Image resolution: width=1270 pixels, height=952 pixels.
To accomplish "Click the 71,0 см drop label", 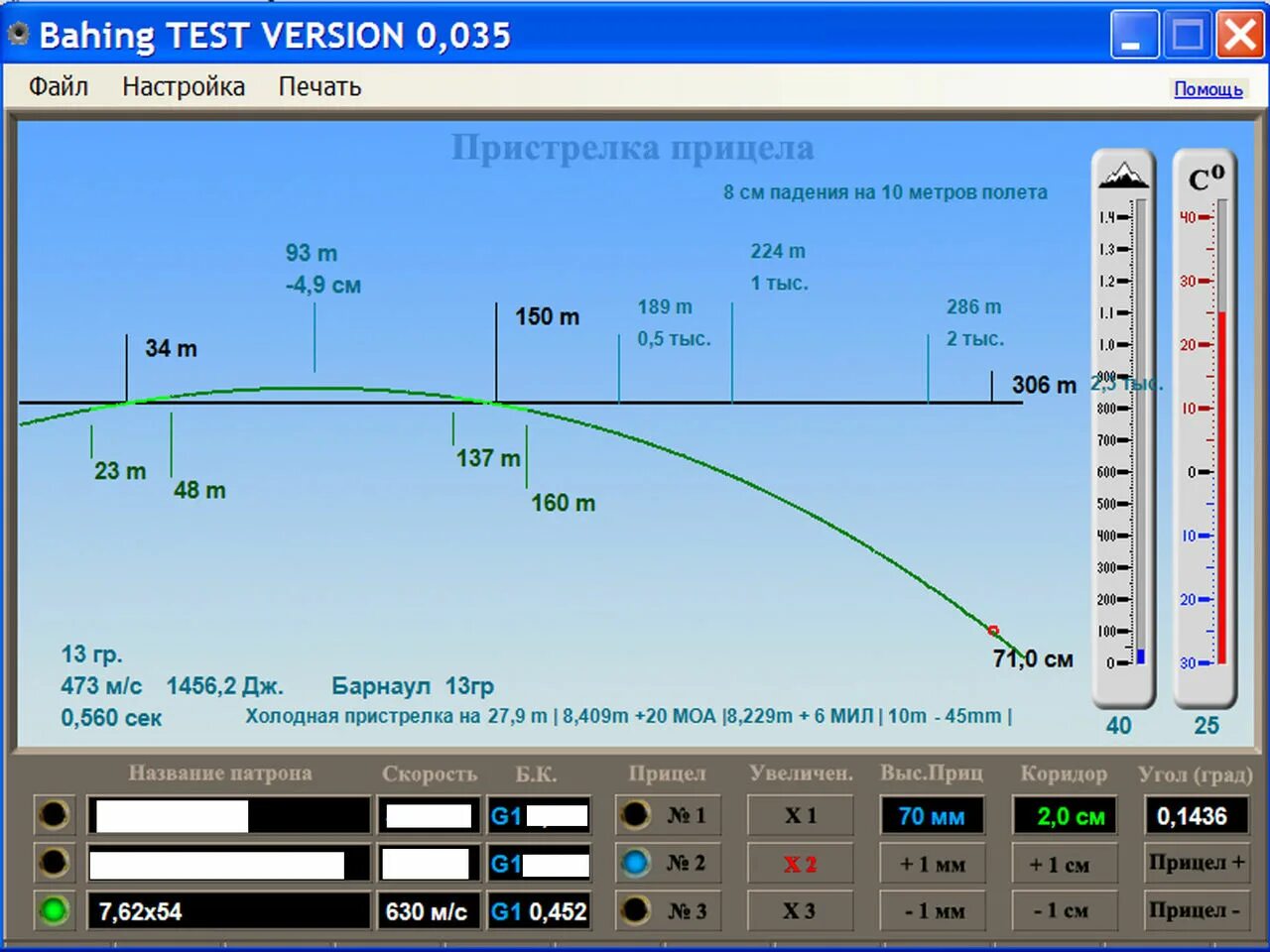I will [1033, 659].
